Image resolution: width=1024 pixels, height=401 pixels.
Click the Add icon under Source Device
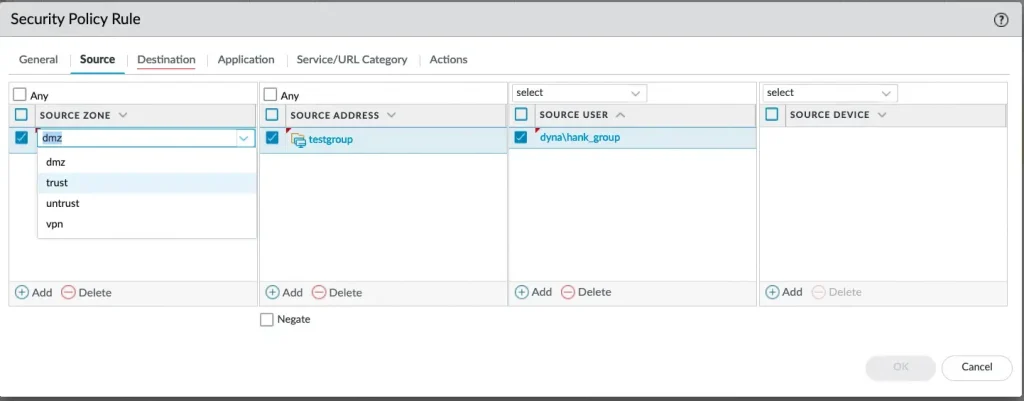[773, 292]
